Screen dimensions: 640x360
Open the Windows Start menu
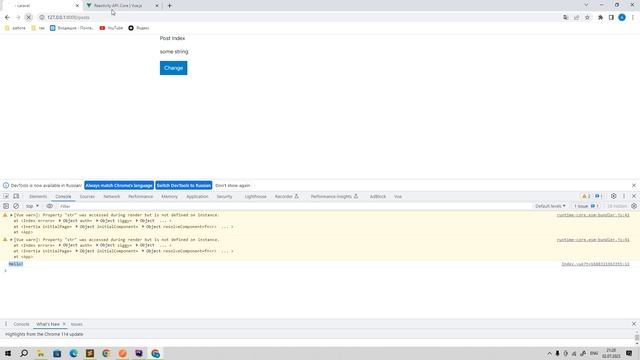click(x=8, y=353)
